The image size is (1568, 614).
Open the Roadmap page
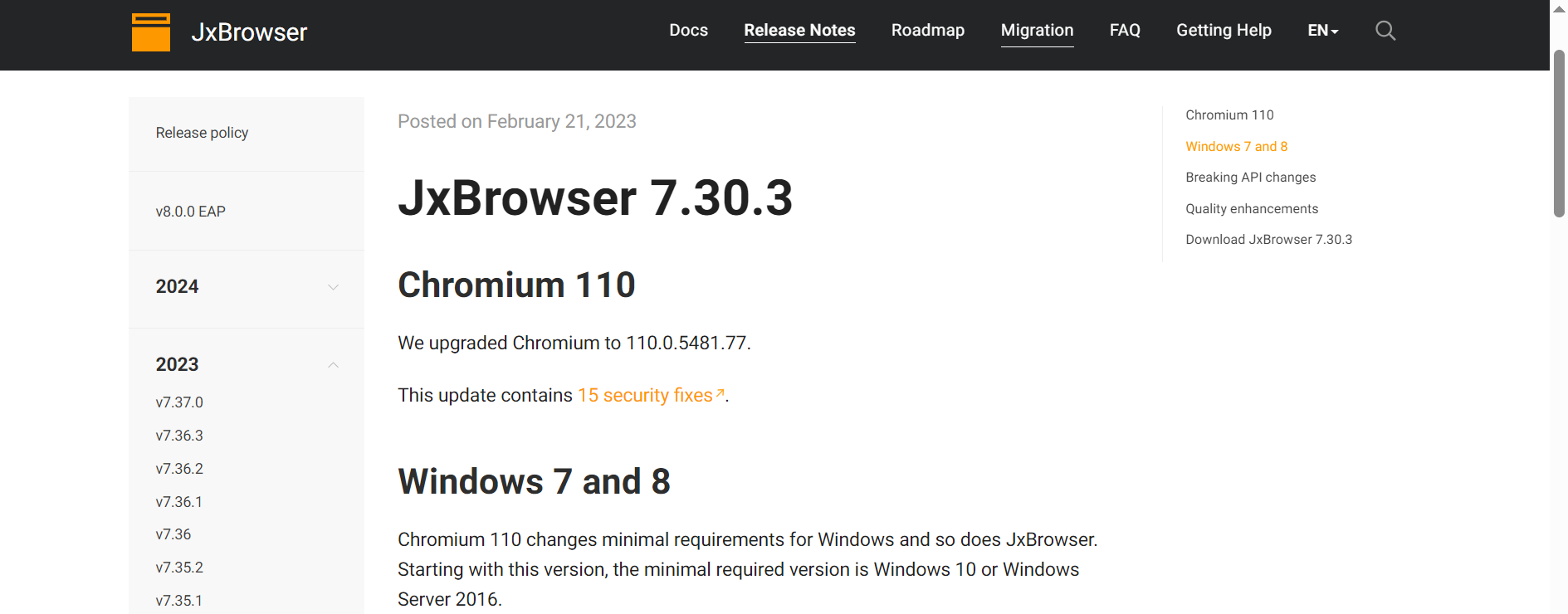(927, 31)
